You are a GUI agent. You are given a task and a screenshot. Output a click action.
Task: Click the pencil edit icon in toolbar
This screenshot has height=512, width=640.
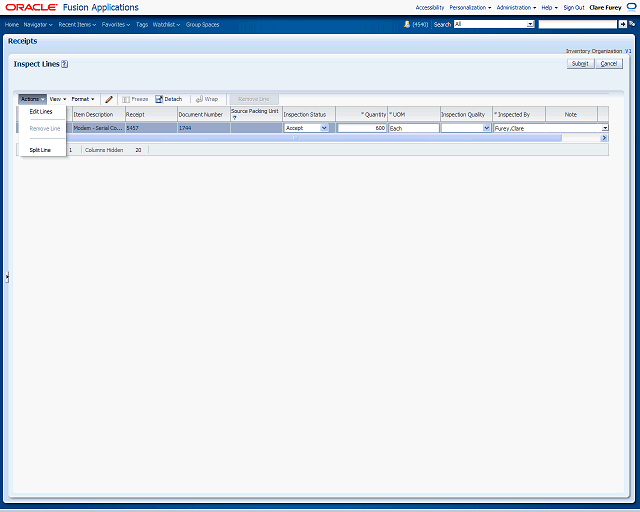(x=109, y=99)
